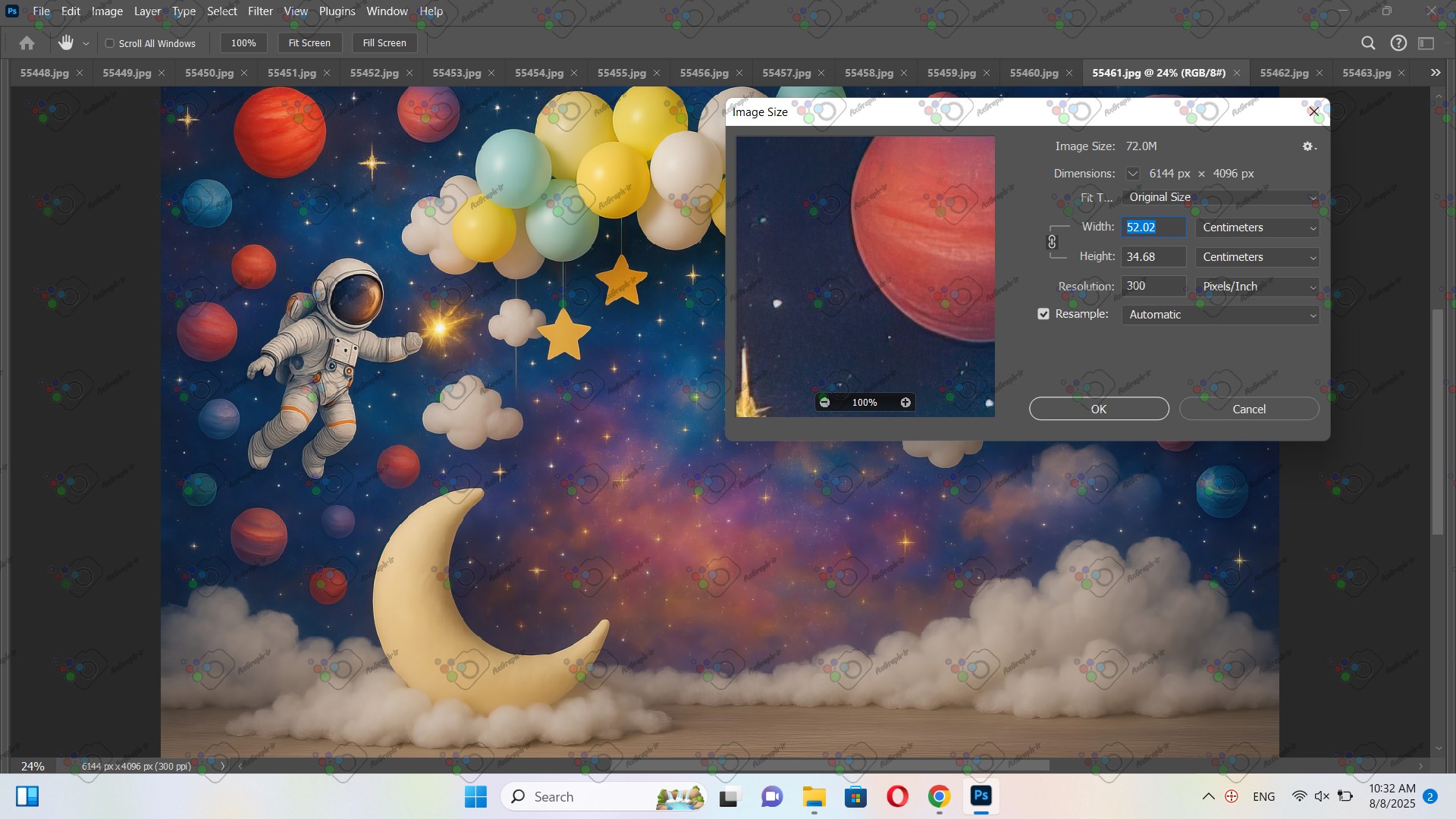Click the Fit Screen button

309,43
